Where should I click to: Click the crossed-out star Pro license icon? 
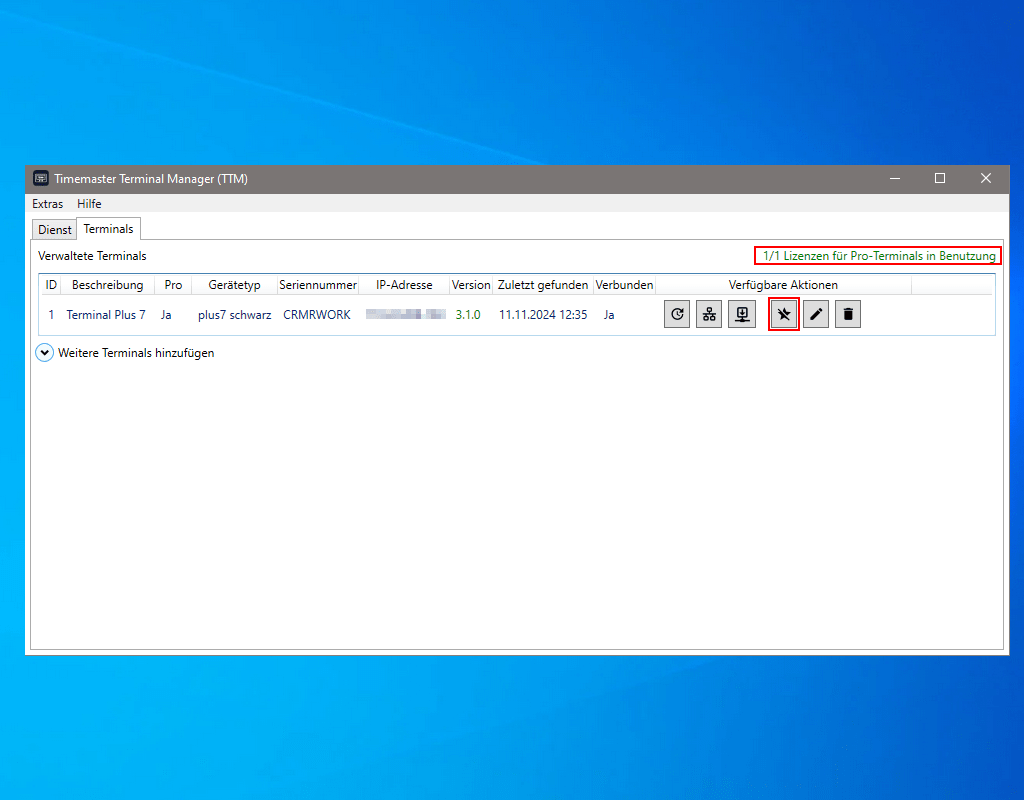[x=784, y=314]
